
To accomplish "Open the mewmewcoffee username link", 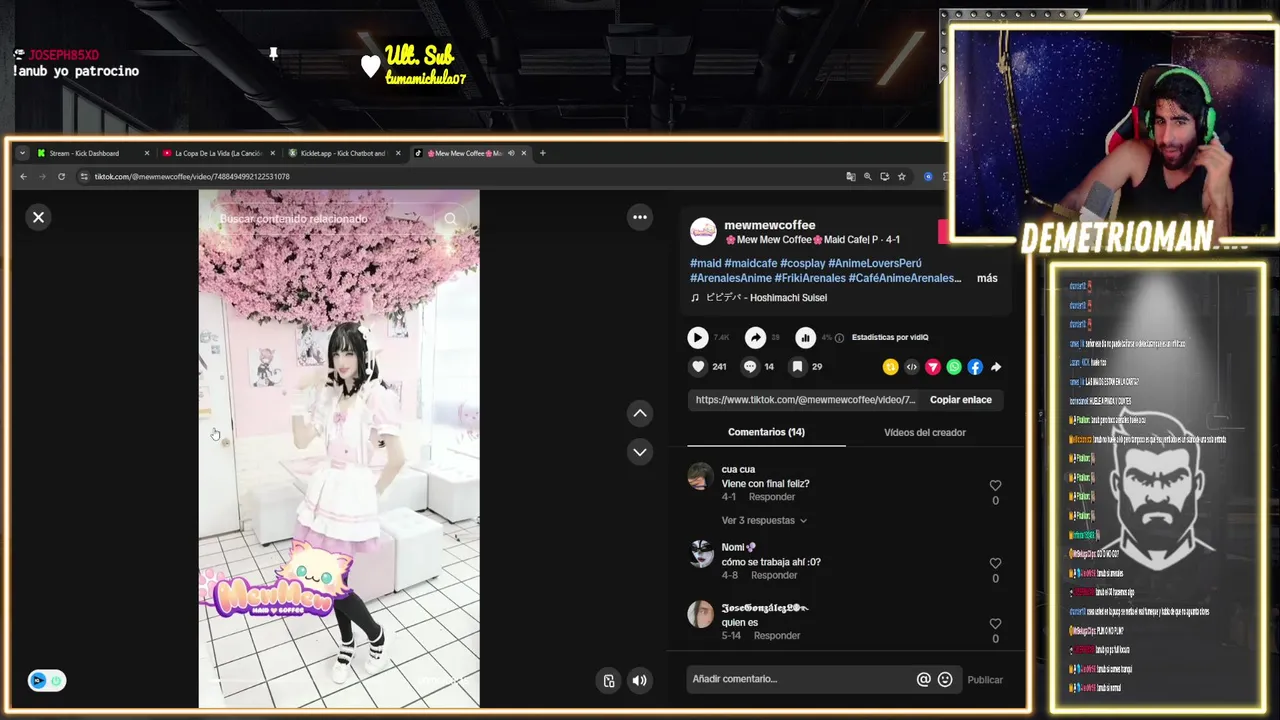I will [x=769, y=225].
